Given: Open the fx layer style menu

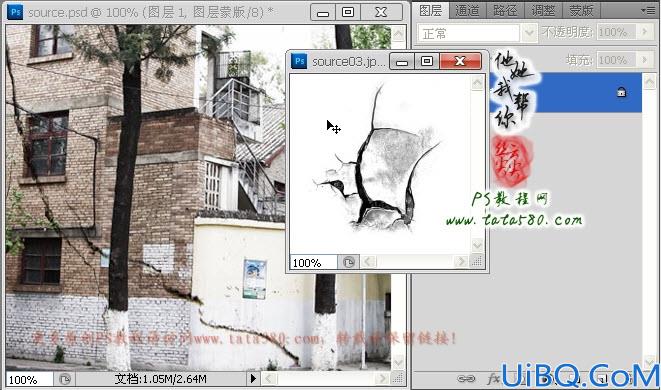Looking at the screenshot, I should point(493,379).
